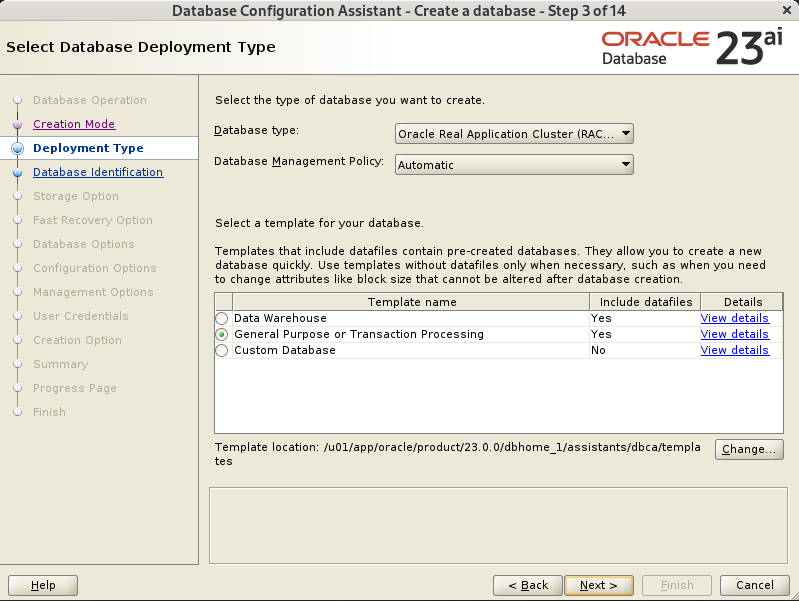Click the Creation Mode step bullet icon

(x=18, y=124)
